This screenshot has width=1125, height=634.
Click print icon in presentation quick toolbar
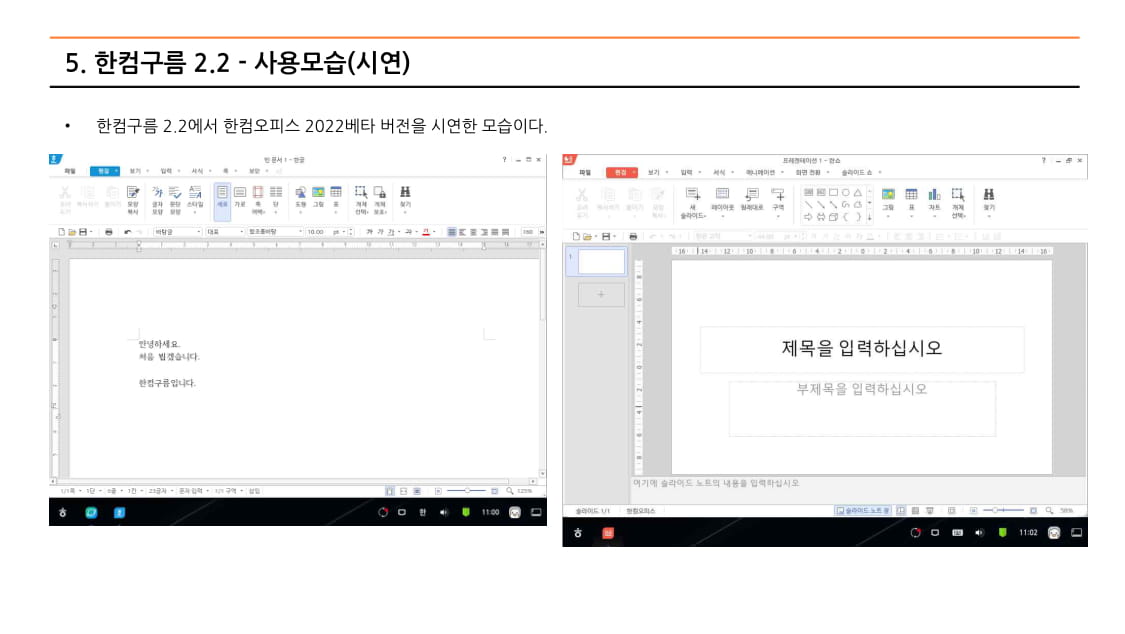coord(633,236)
